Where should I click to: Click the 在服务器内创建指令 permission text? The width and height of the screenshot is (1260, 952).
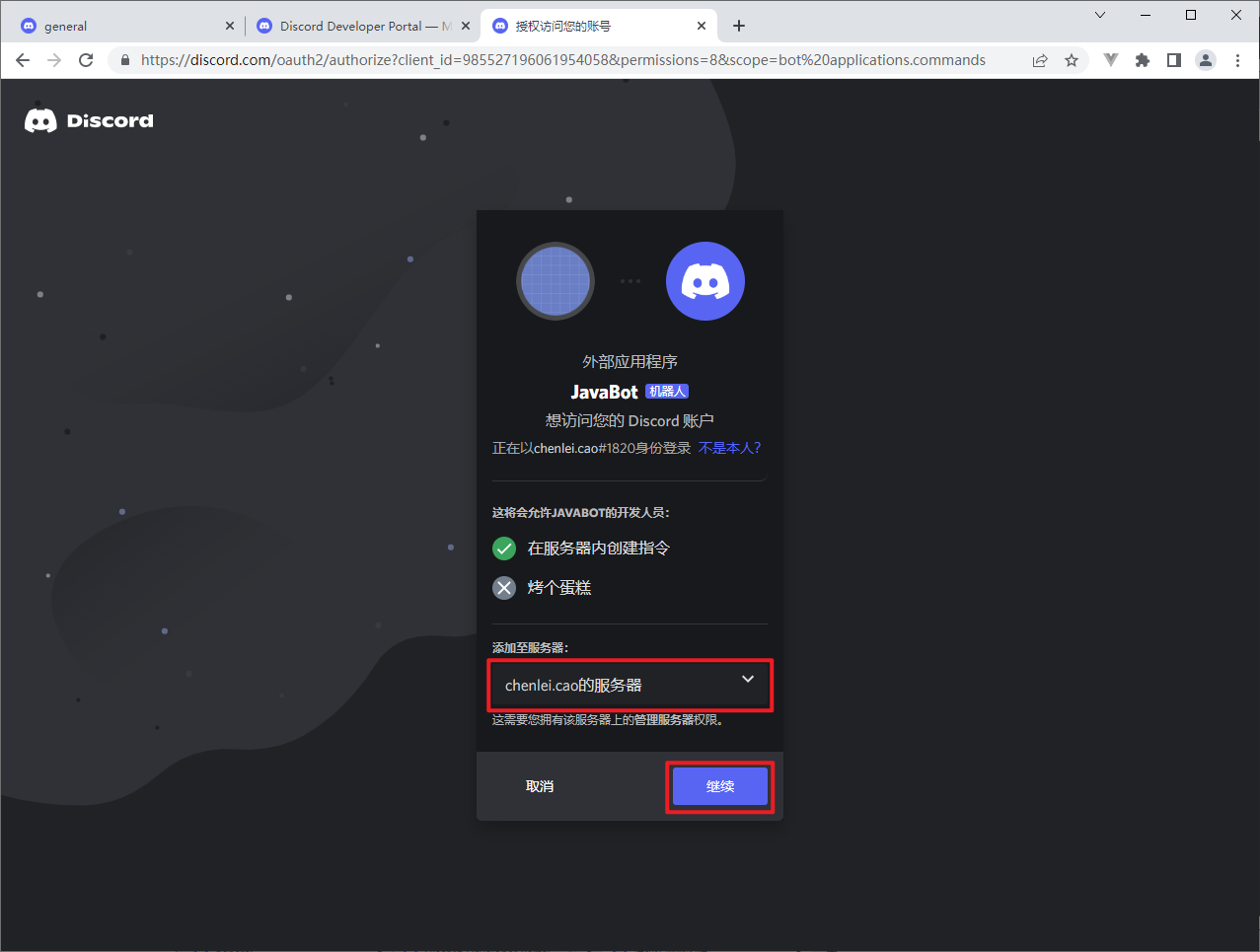tap(599, 549)
